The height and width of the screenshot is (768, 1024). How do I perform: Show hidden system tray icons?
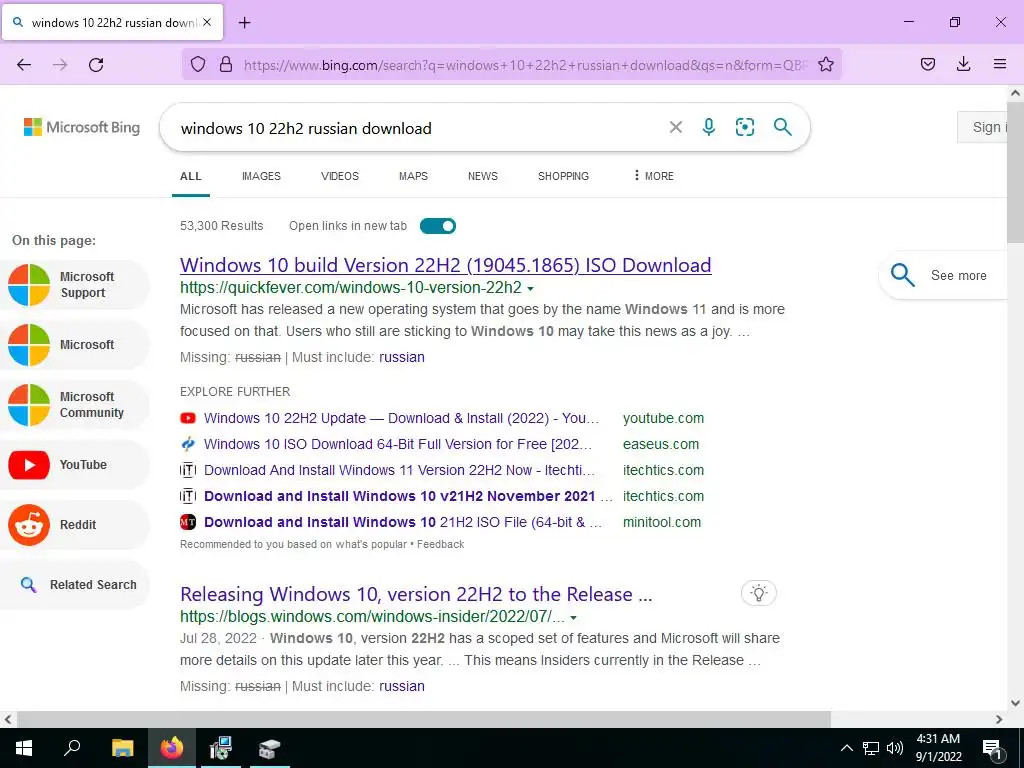coord(846,748)
